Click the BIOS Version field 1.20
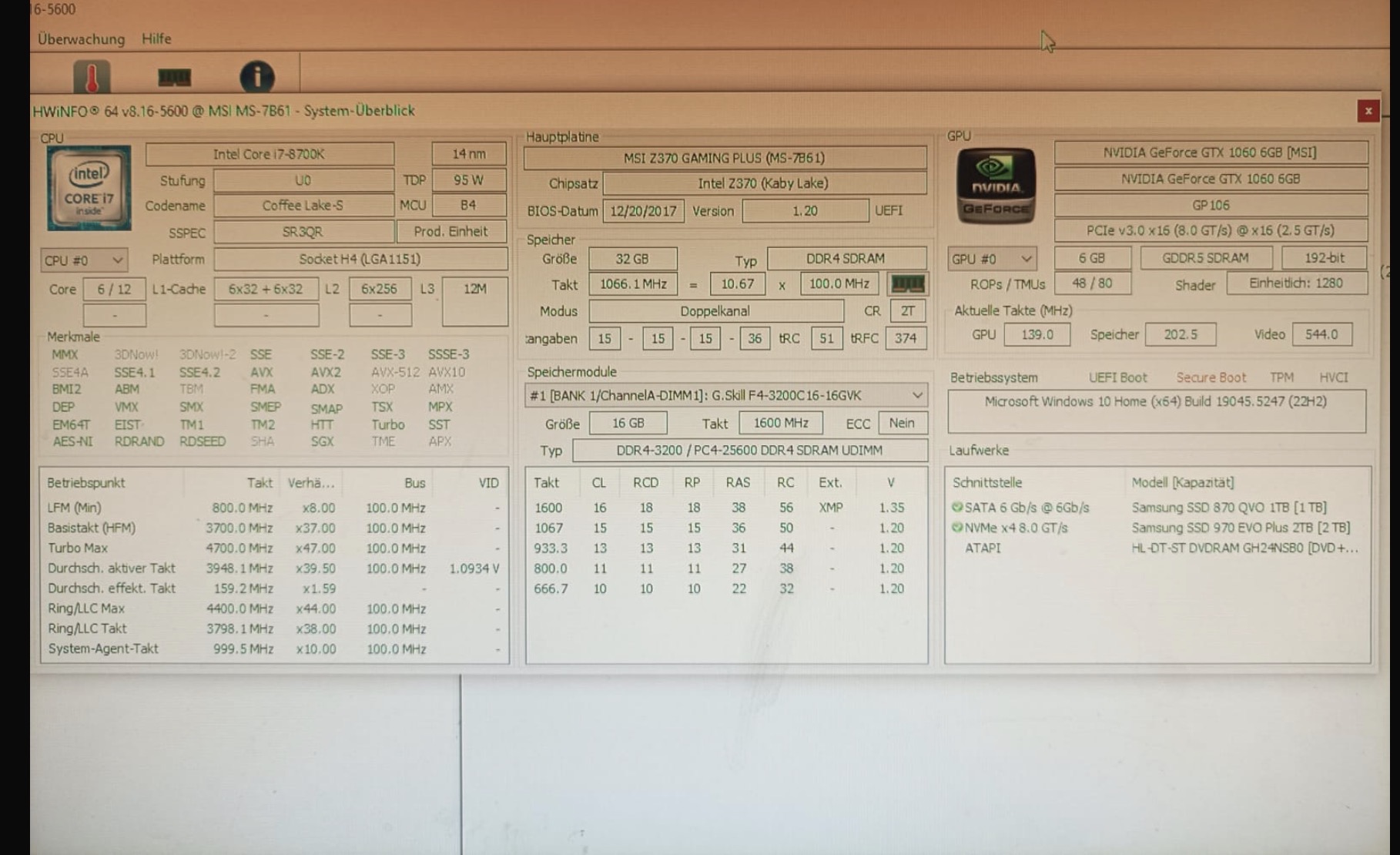 pos(806,211)
